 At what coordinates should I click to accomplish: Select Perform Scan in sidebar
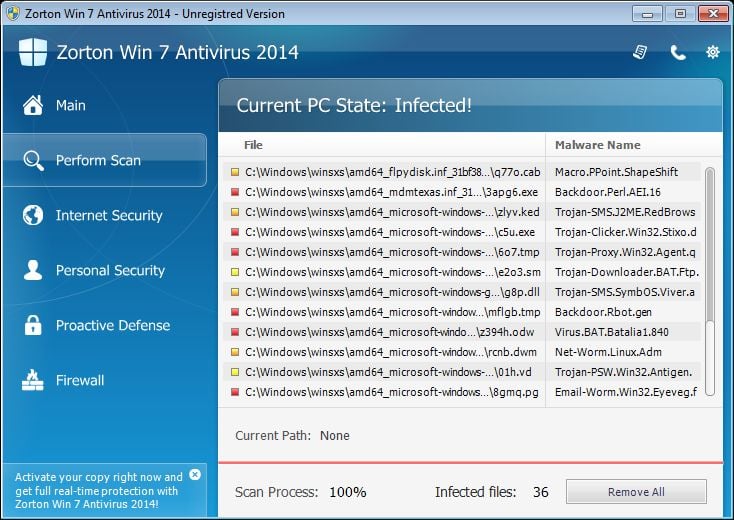click(x=104, y=160)
